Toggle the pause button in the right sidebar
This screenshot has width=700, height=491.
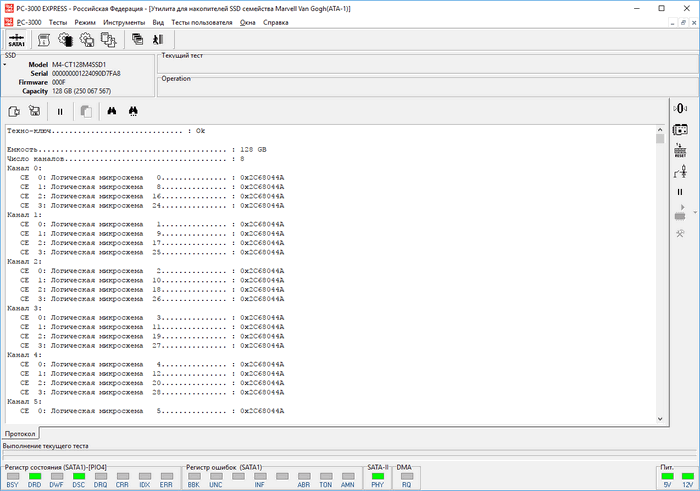680,192
